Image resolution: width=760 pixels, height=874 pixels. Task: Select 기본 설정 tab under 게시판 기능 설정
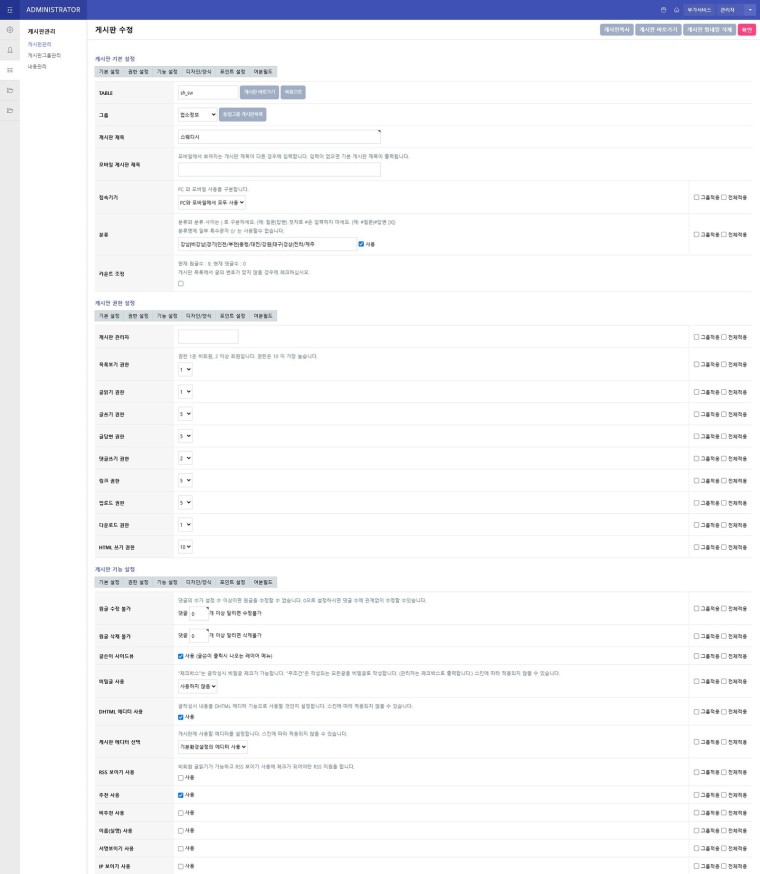[109, 582]
